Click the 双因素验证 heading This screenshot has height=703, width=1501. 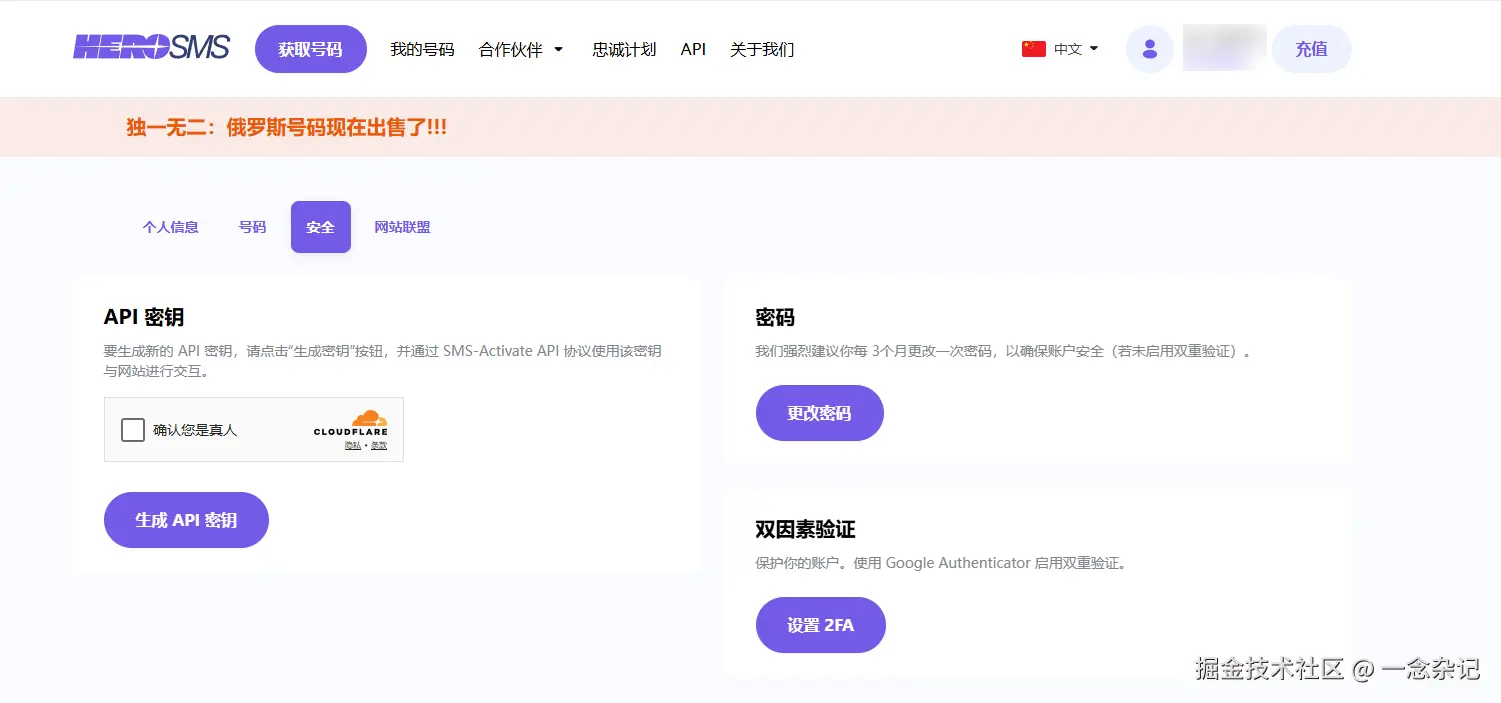tap(805, 529)
